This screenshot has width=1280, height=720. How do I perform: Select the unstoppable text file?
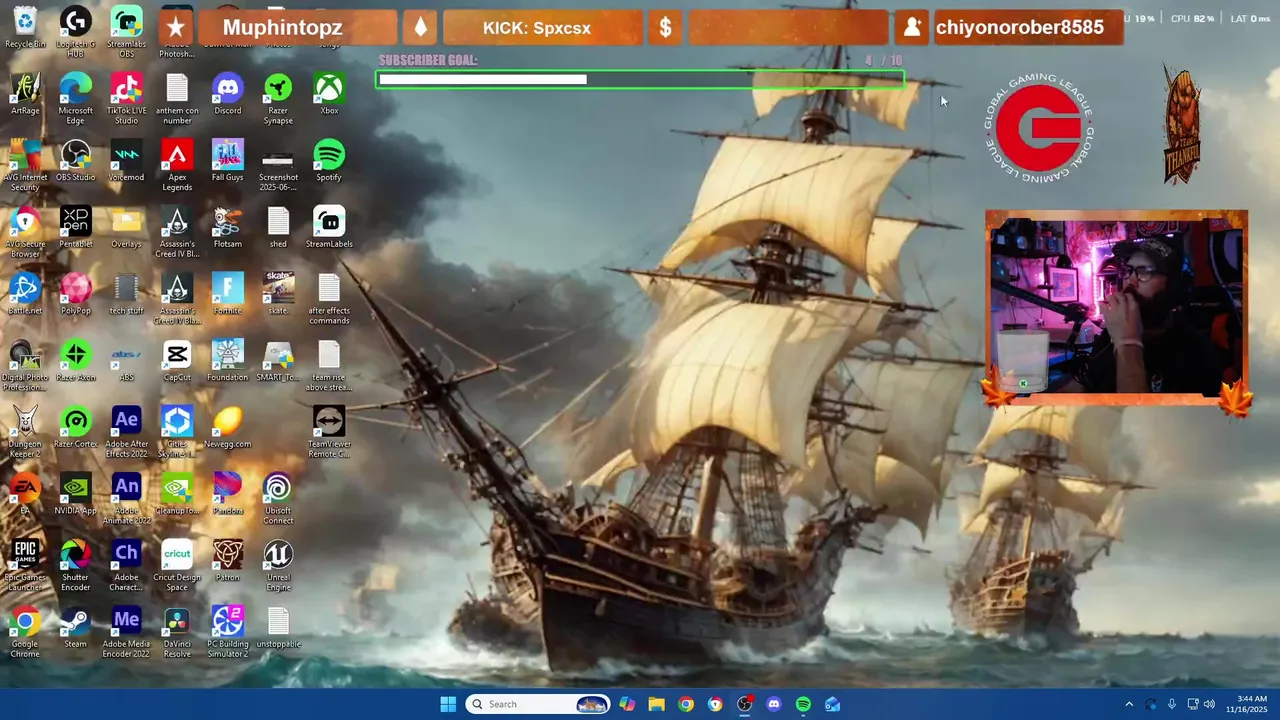[x=278, y=628]
